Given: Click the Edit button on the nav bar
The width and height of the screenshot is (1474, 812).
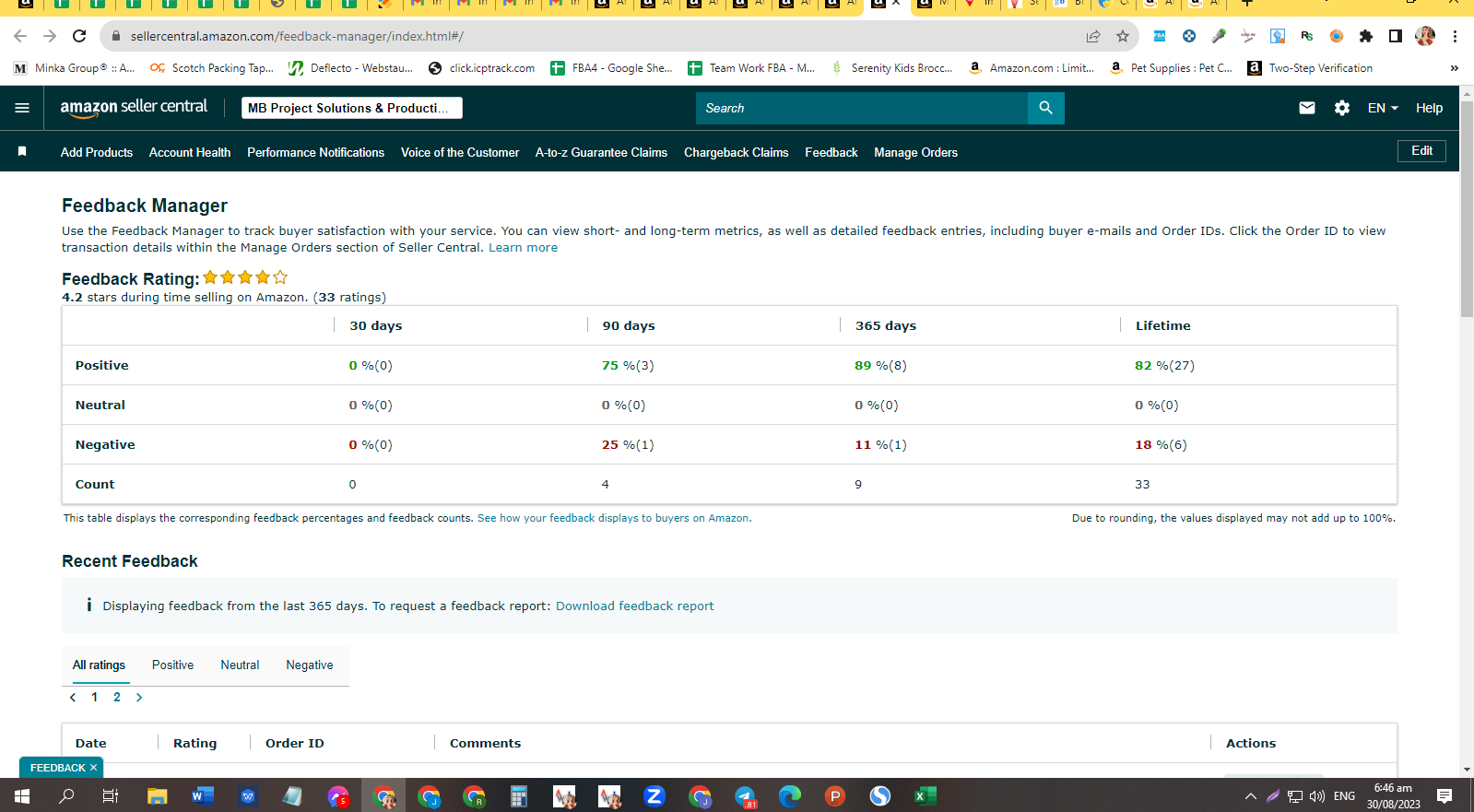Looking at the screenshot, I should tap(1421, 150).
